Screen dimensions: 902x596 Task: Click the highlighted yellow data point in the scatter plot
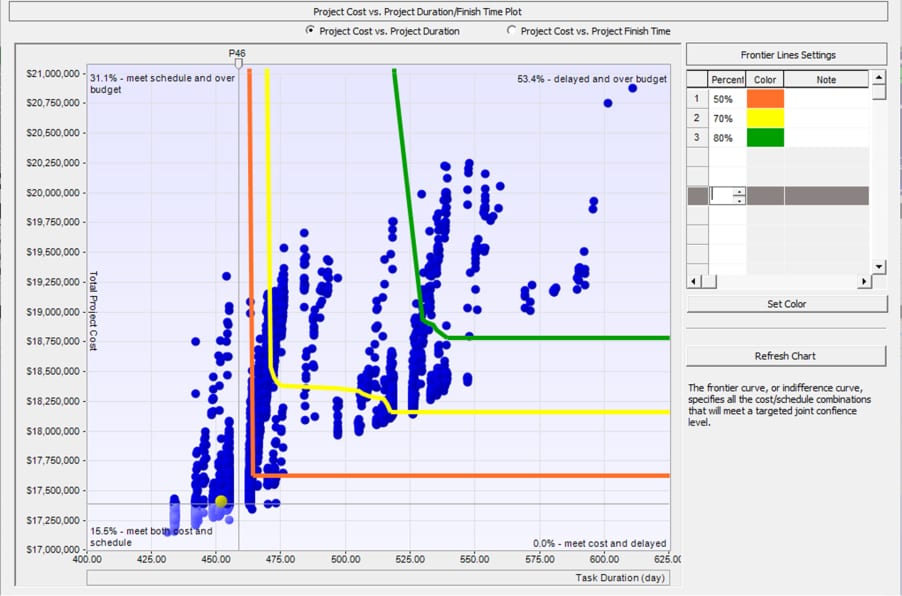click(x=220, y=500)
